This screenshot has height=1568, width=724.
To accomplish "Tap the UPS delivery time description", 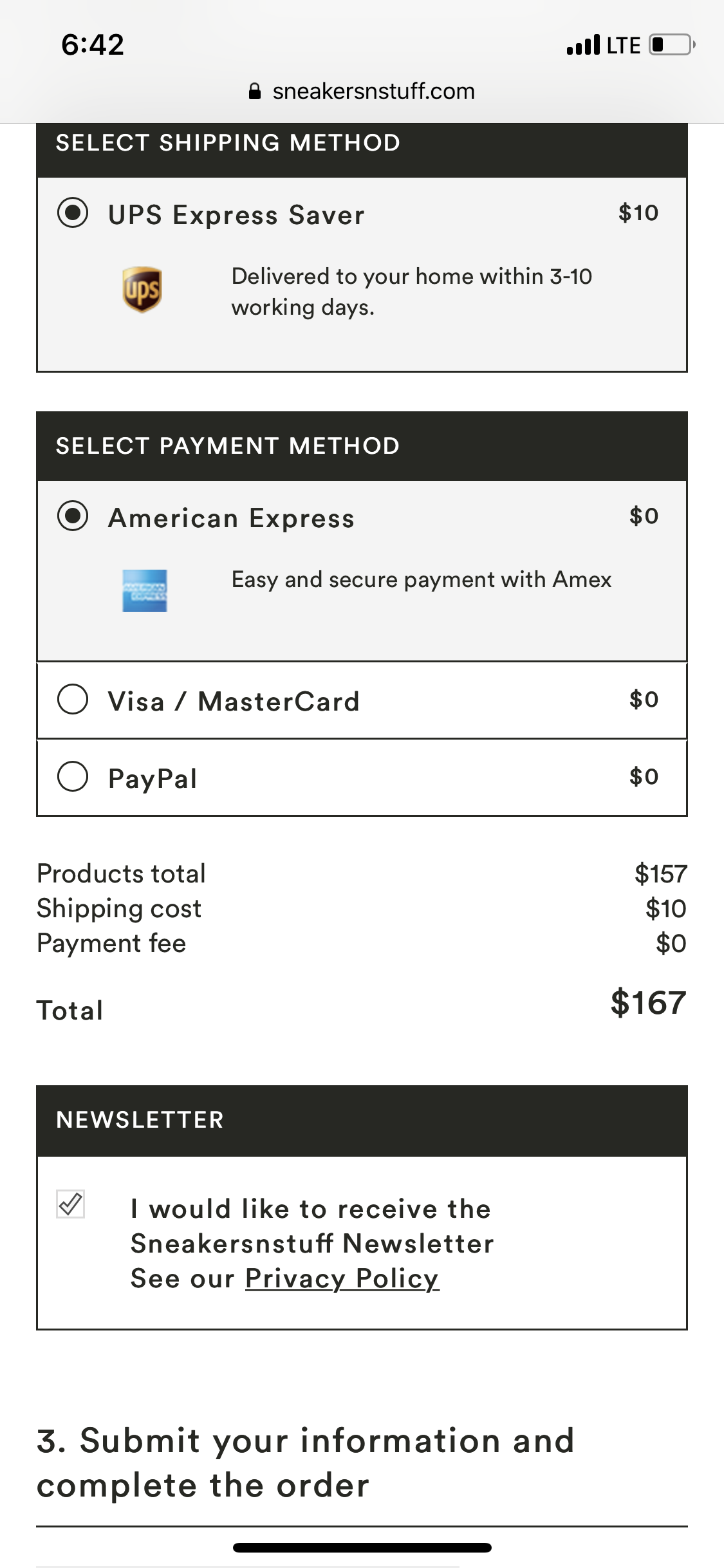I will pos(412,292).
